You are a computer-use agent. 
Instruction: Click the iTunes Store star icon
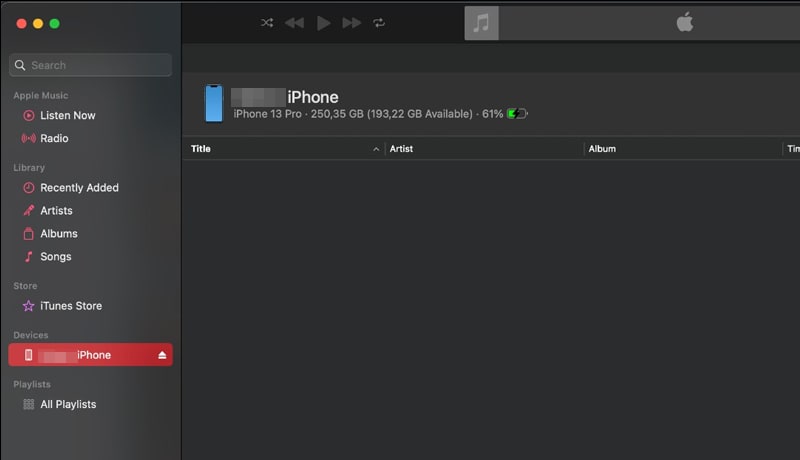(x=29, y=306)
